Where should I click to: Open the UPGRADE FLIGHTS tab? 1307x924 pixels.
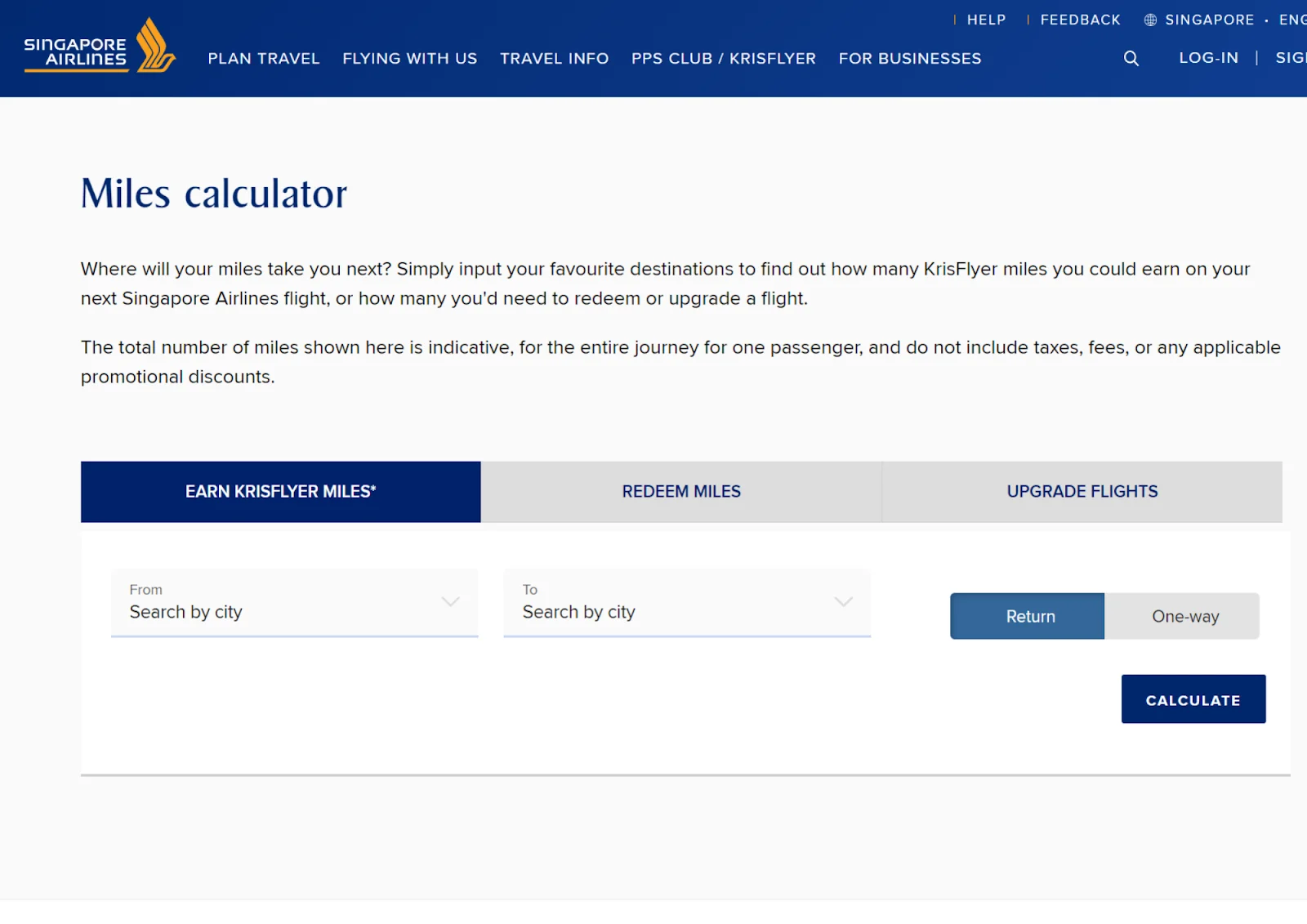point(1082,491)
